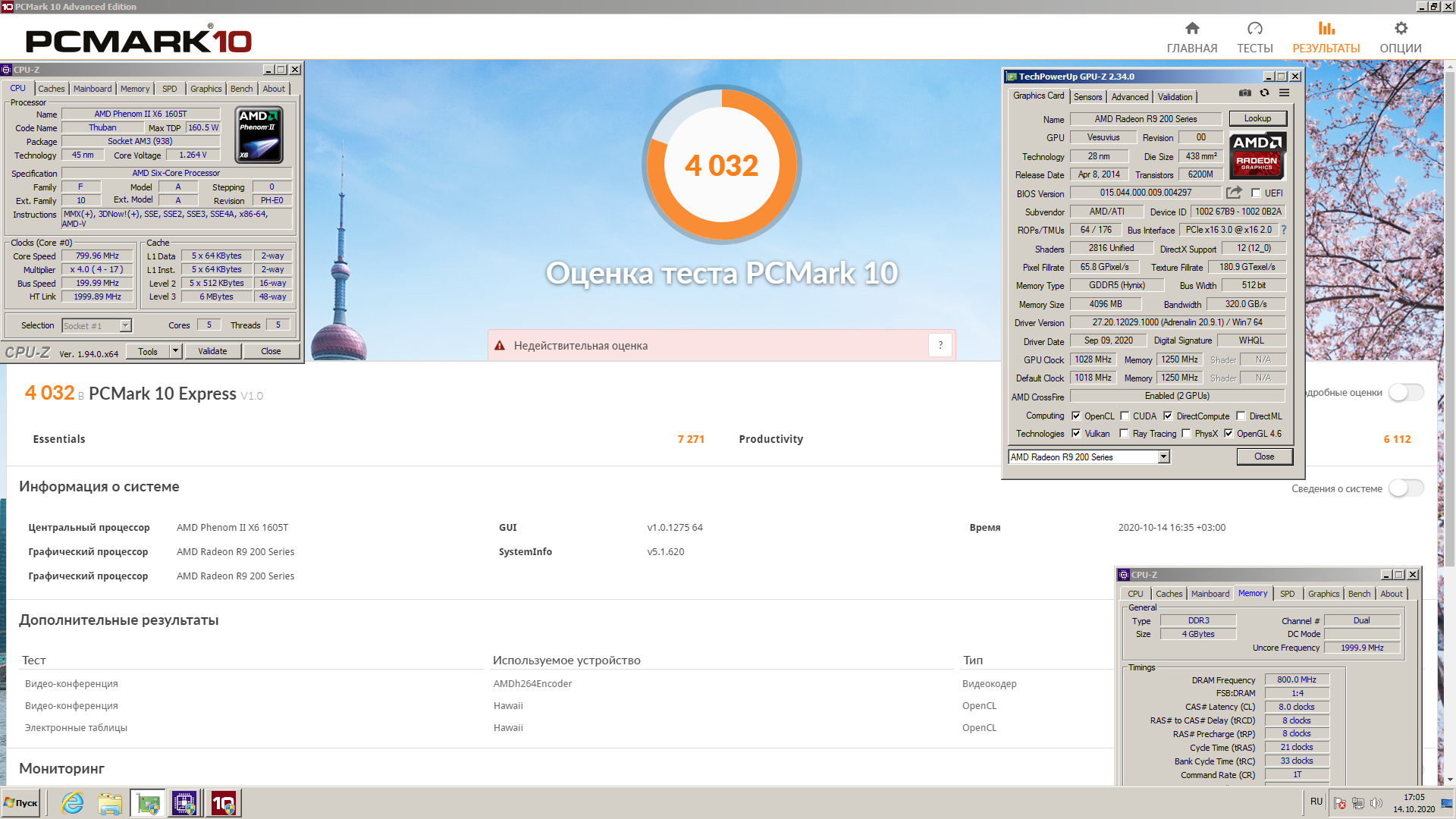Open the Результаты bar chart icon
This screenshot has height=819, width=1456.
[x=1326, y=28]
